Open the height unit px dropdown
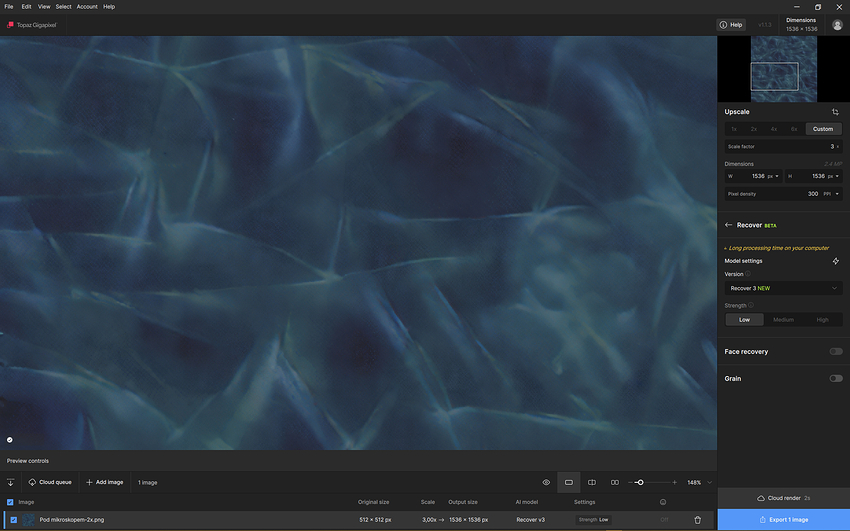 pos(833,176)
